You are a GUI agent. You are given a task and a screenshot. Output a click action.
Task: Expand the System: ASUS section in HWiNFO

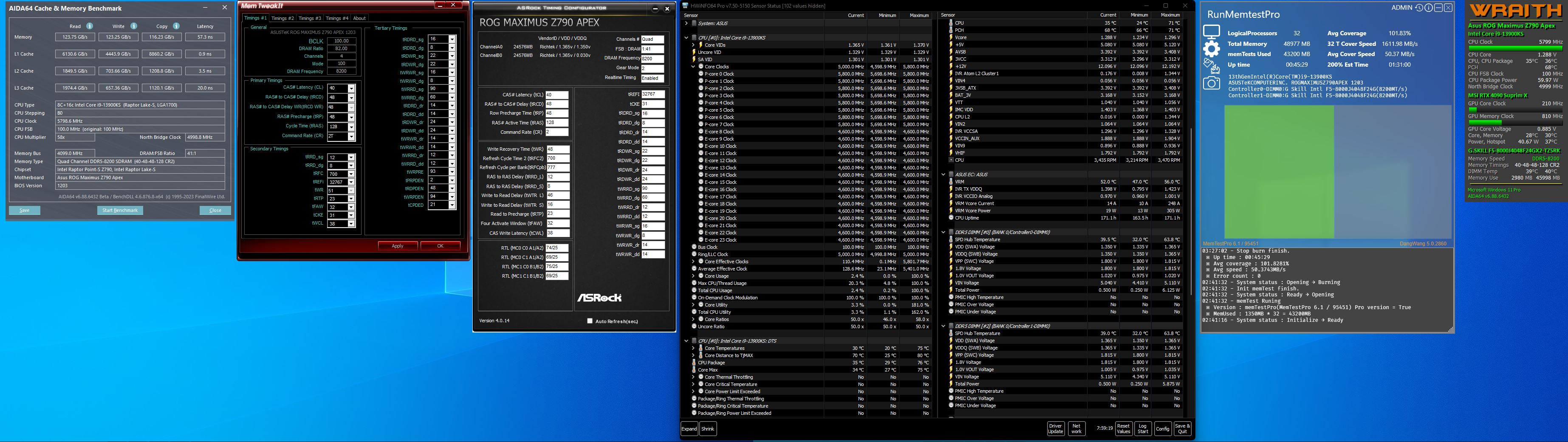pos(687,23)
